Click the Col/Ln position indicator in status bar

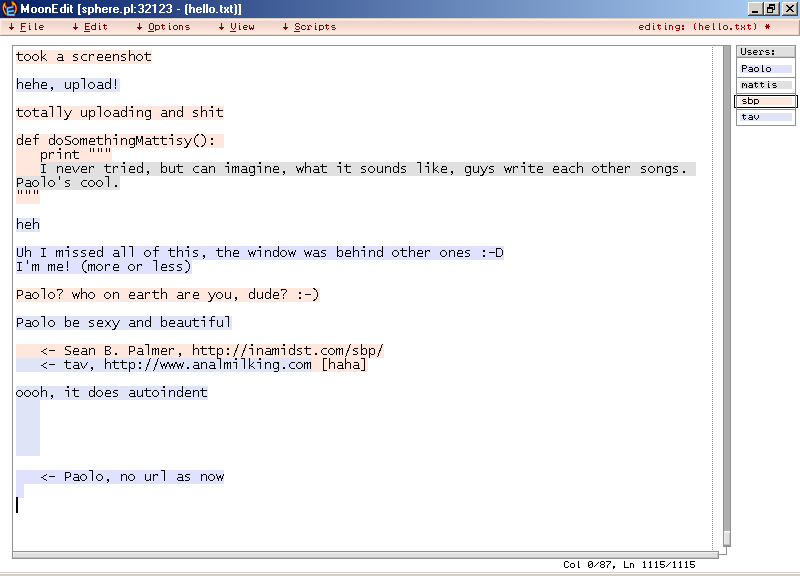[628, 565]
